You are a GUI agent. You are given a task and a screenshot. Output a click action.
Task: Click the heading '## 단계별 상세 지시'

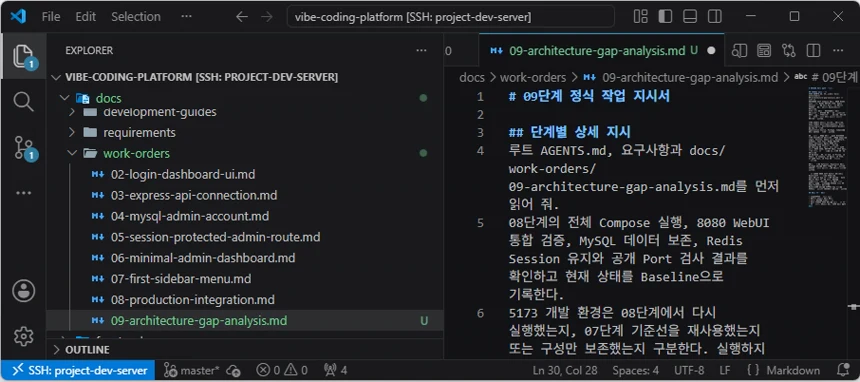(x=569, y=132)
